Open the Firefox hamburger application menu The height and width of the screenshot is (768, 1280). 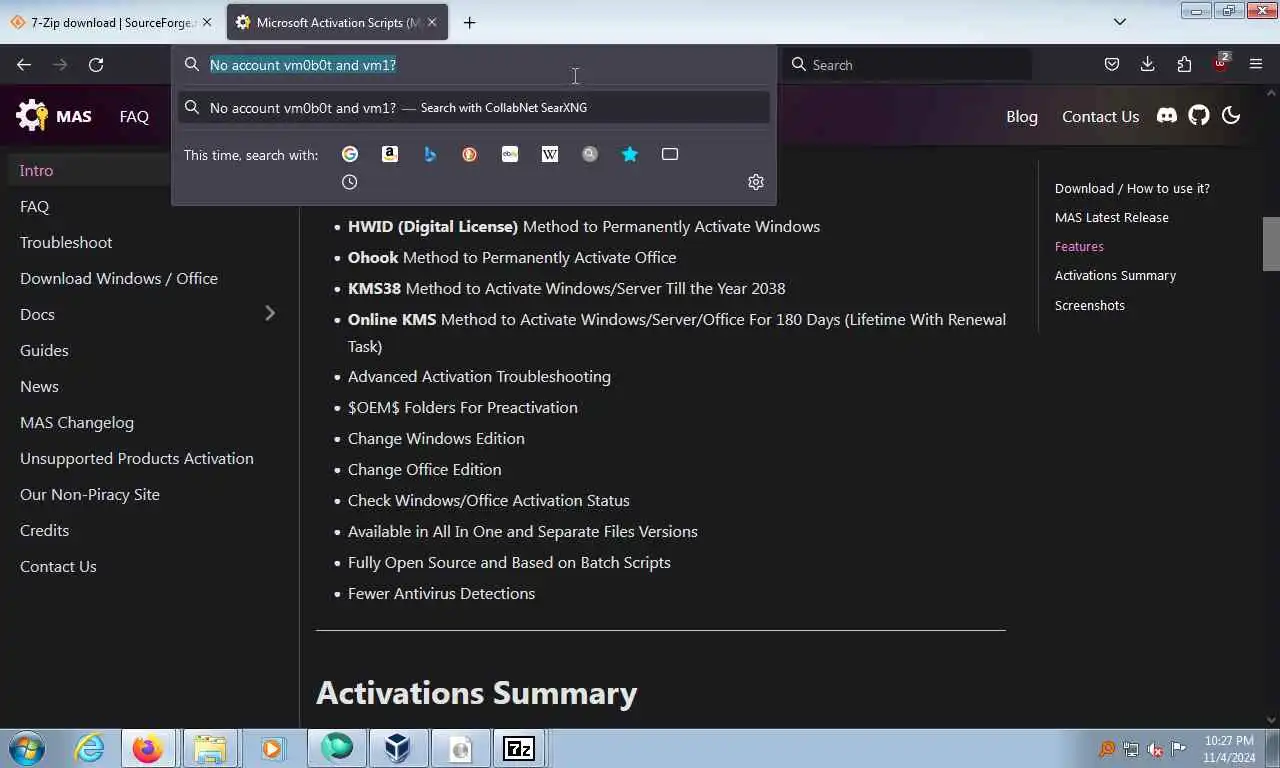(x=1256, y=64)
